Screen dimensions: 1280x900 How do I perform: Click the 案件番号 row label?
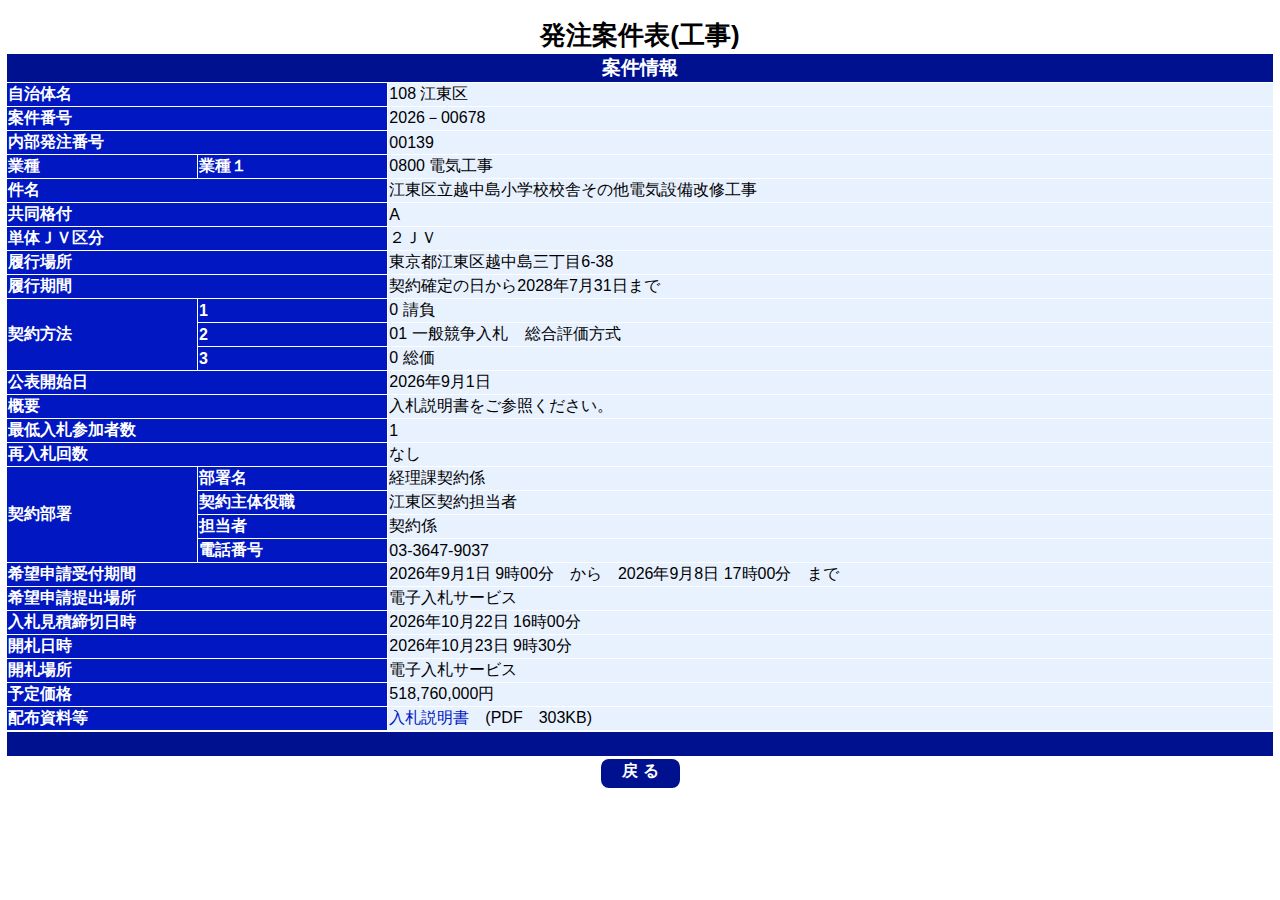tap(197, 118)
